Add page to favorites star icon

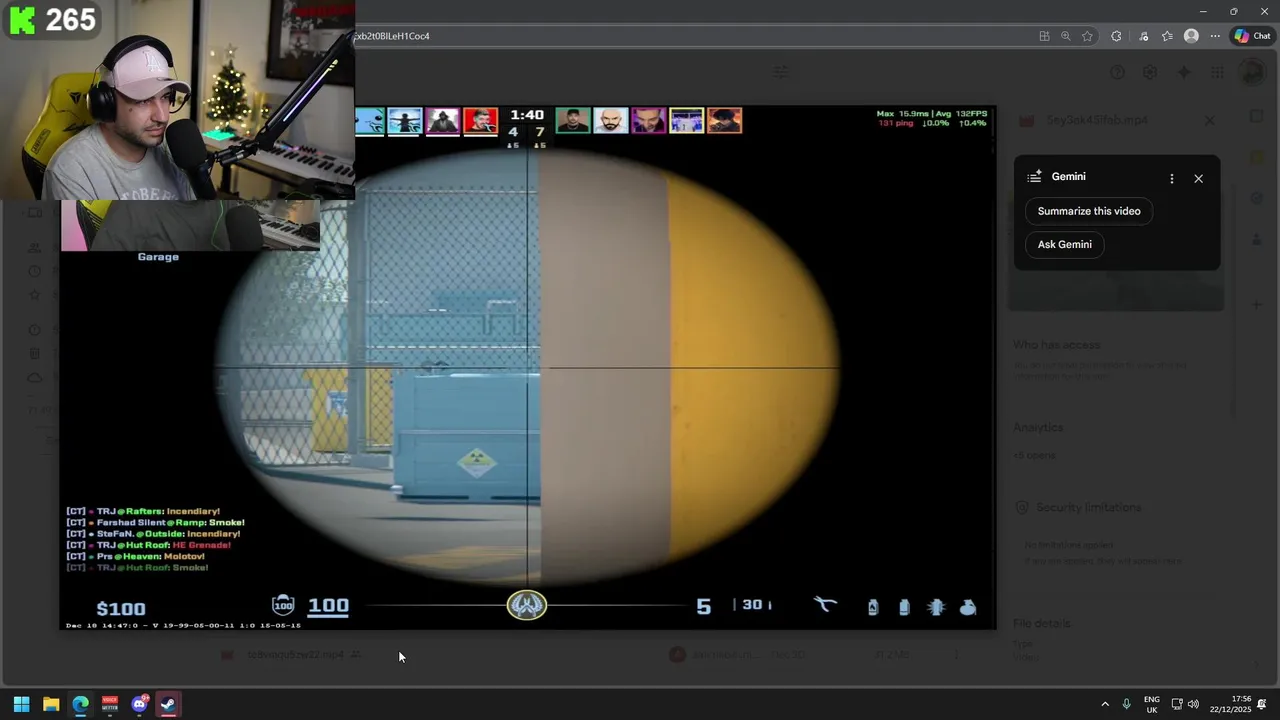[x=1087, y=36]
